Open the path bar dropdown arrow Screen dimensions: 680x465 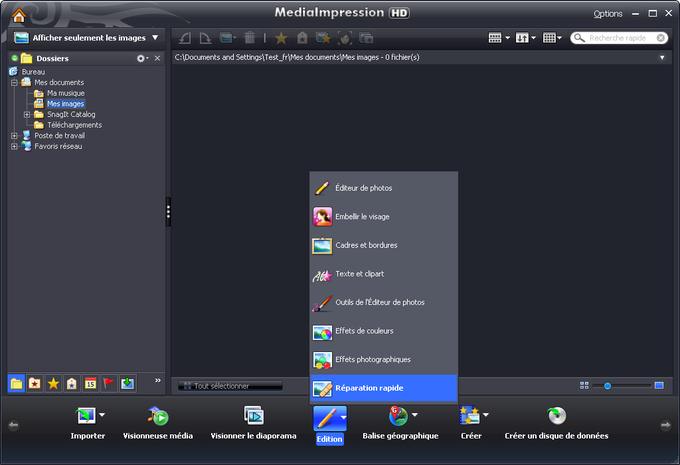(662, 58)
